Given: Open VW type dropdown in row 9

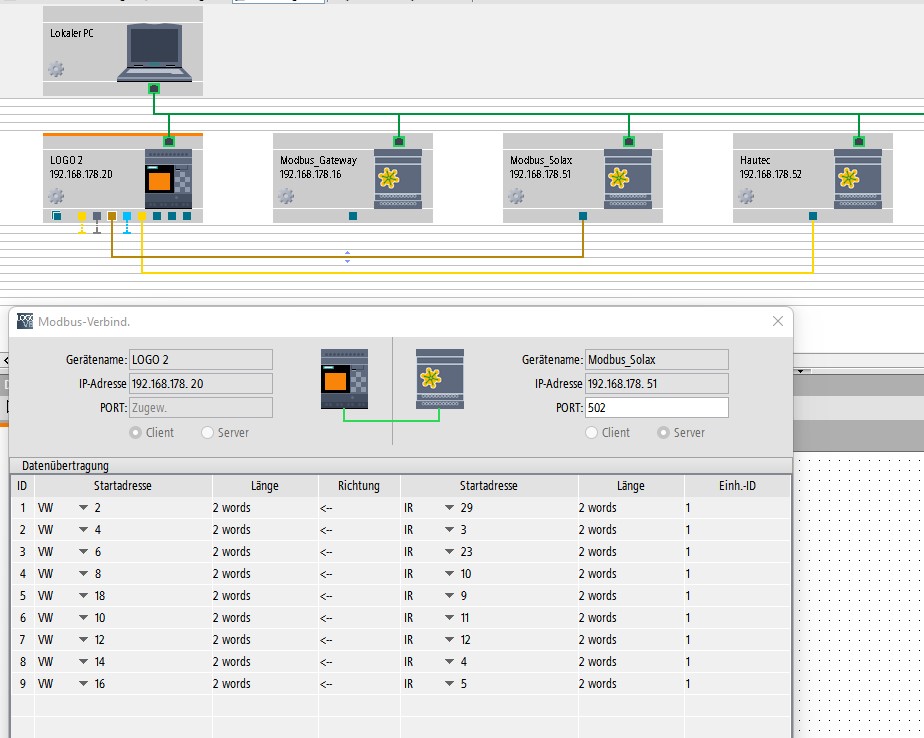Looking at the screenshot, I should [x=83, y=684].
